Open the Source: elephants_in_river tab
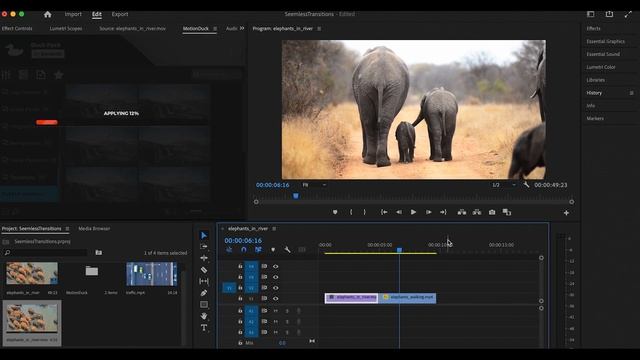This screenshot has width=640, height=360. click(x=133, y=29)
